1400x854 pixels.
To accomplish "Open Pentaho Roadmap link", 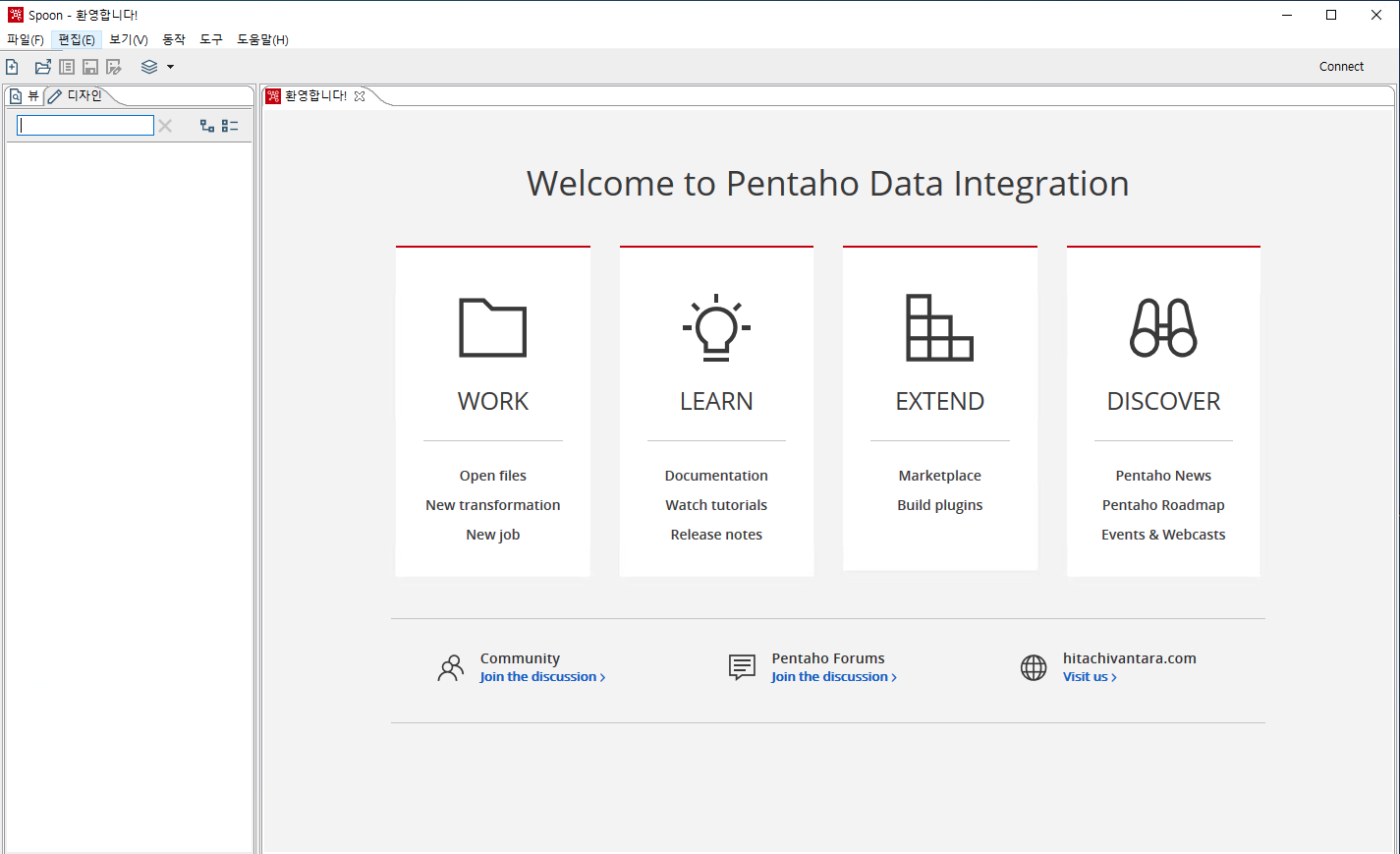I will pyautogui.click(x=1163, y=505).
